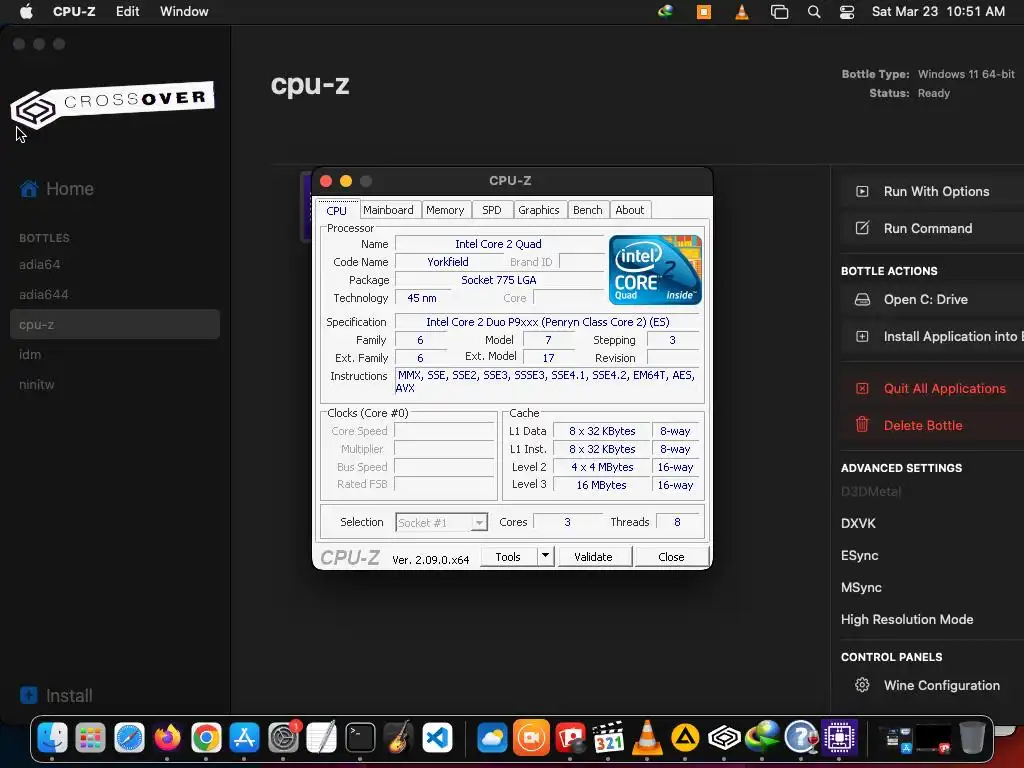
Task: Click Run With Options
Action: coord(932,191)
